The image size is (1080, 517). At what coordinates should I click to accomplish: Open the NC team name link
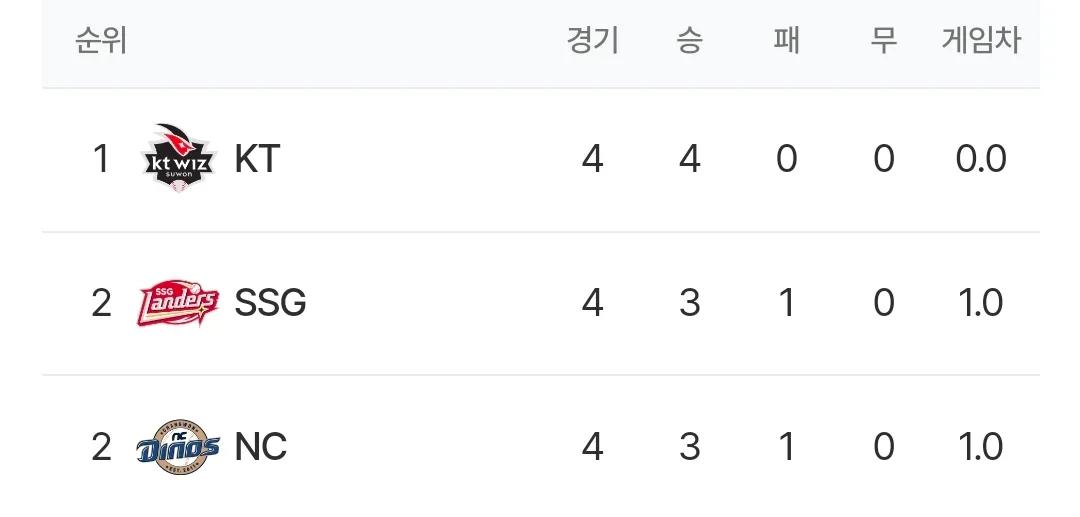click(x=260, y=447)
